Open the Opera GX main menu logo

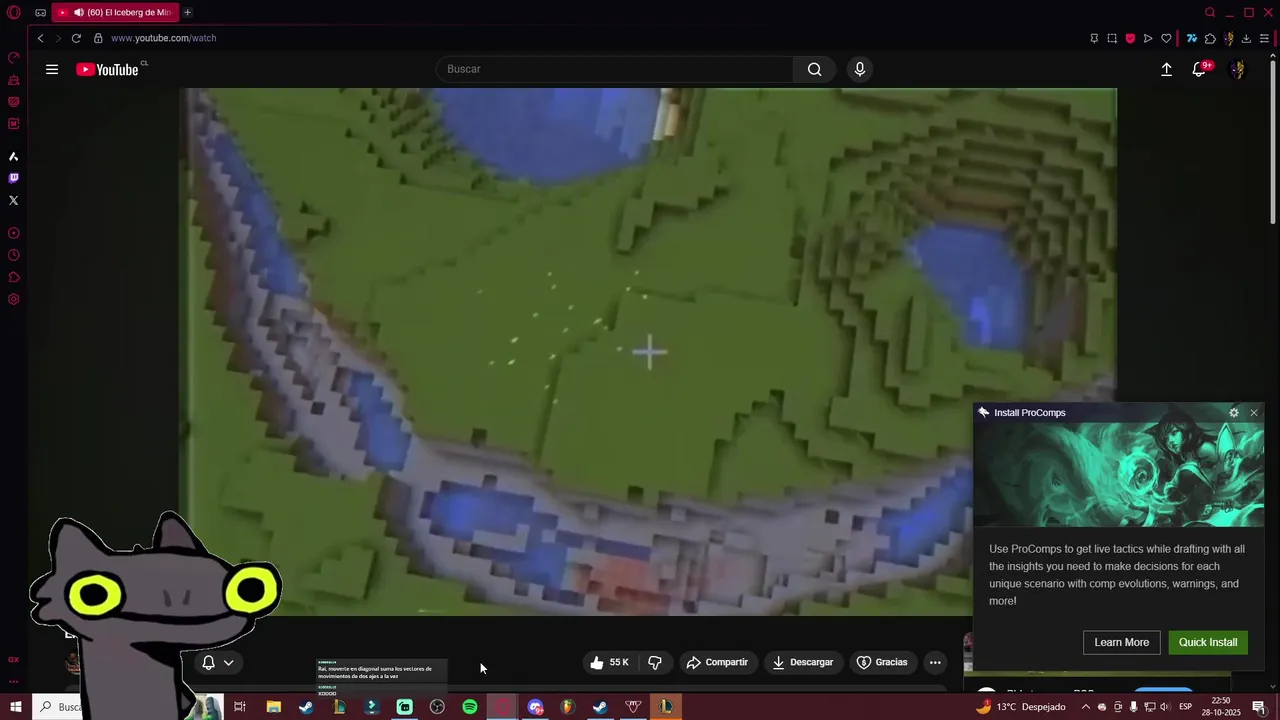click(x=14, y=13)
